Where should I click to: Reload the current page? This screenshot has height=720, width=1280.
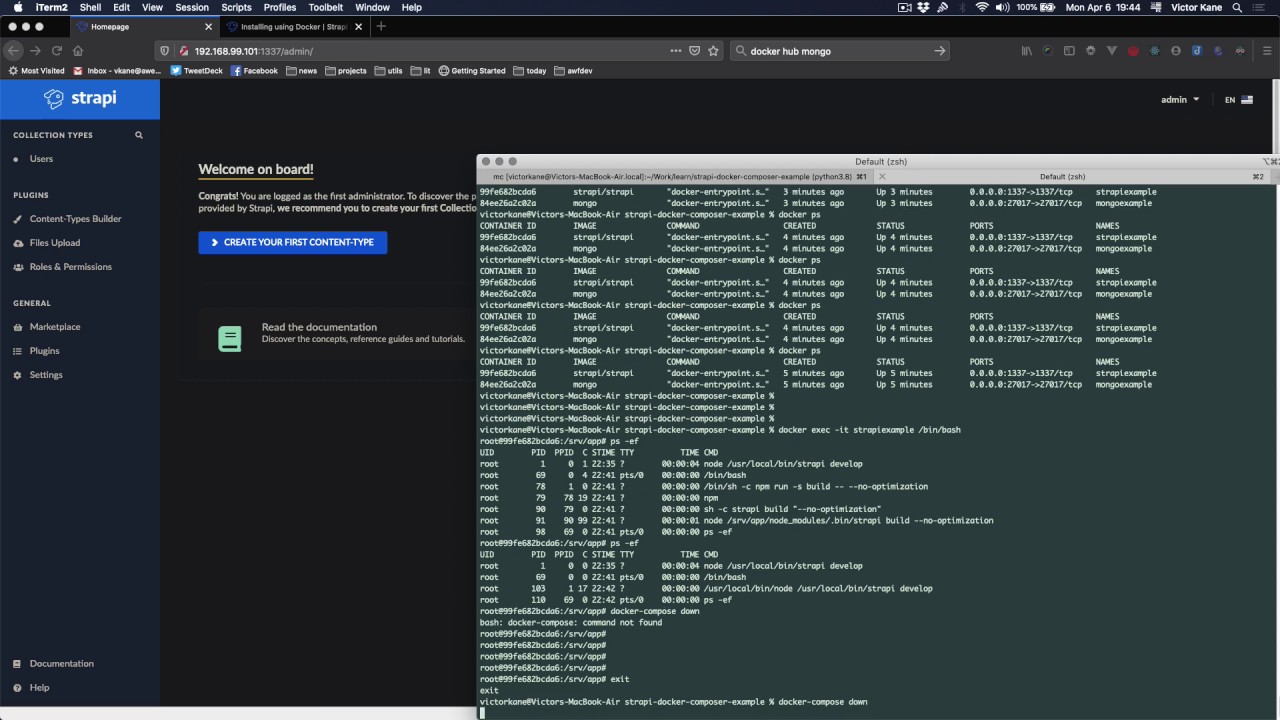pyautogui.click(x=57, y=51)
